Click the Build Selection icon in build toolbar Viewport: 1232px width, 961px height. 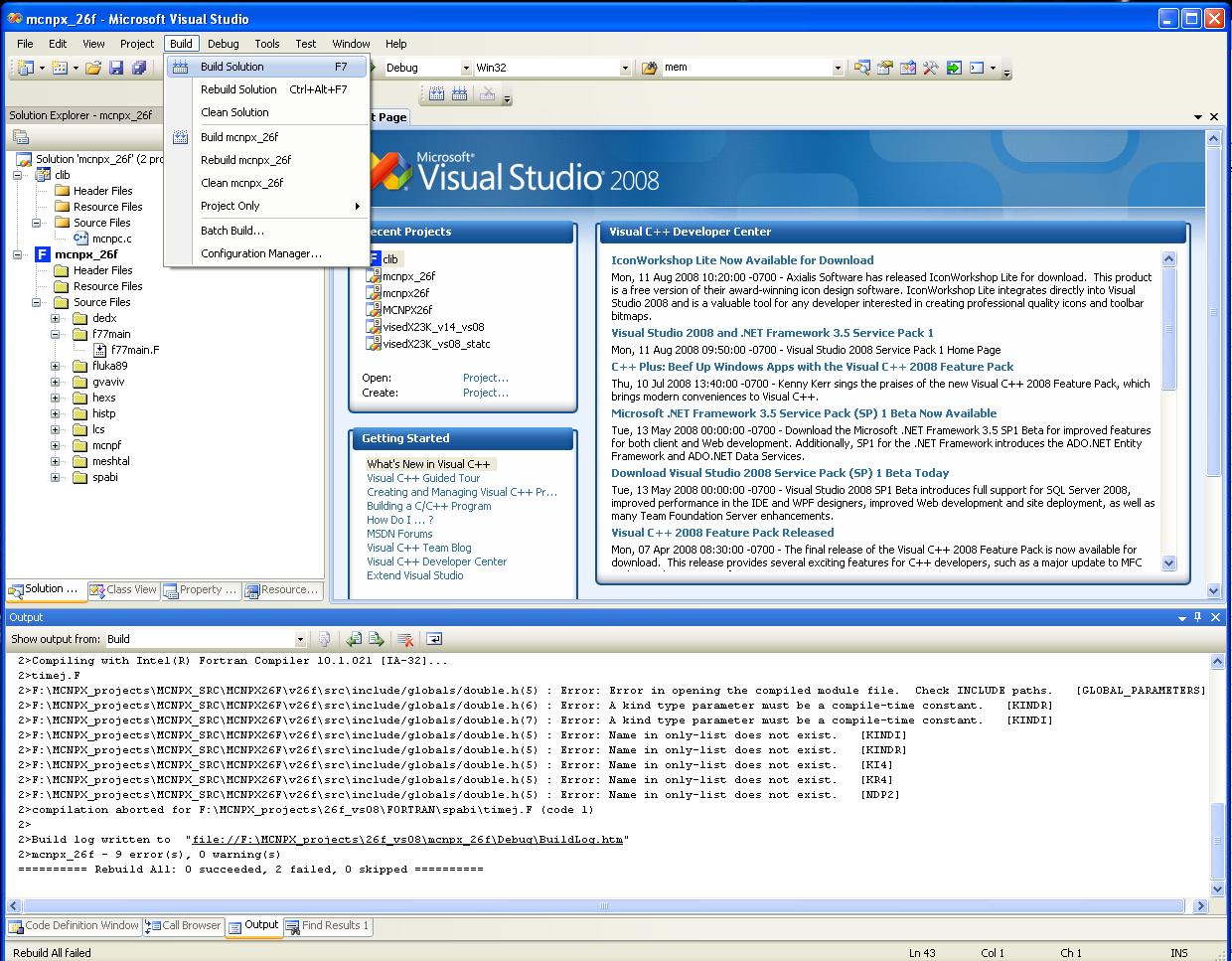436,94
